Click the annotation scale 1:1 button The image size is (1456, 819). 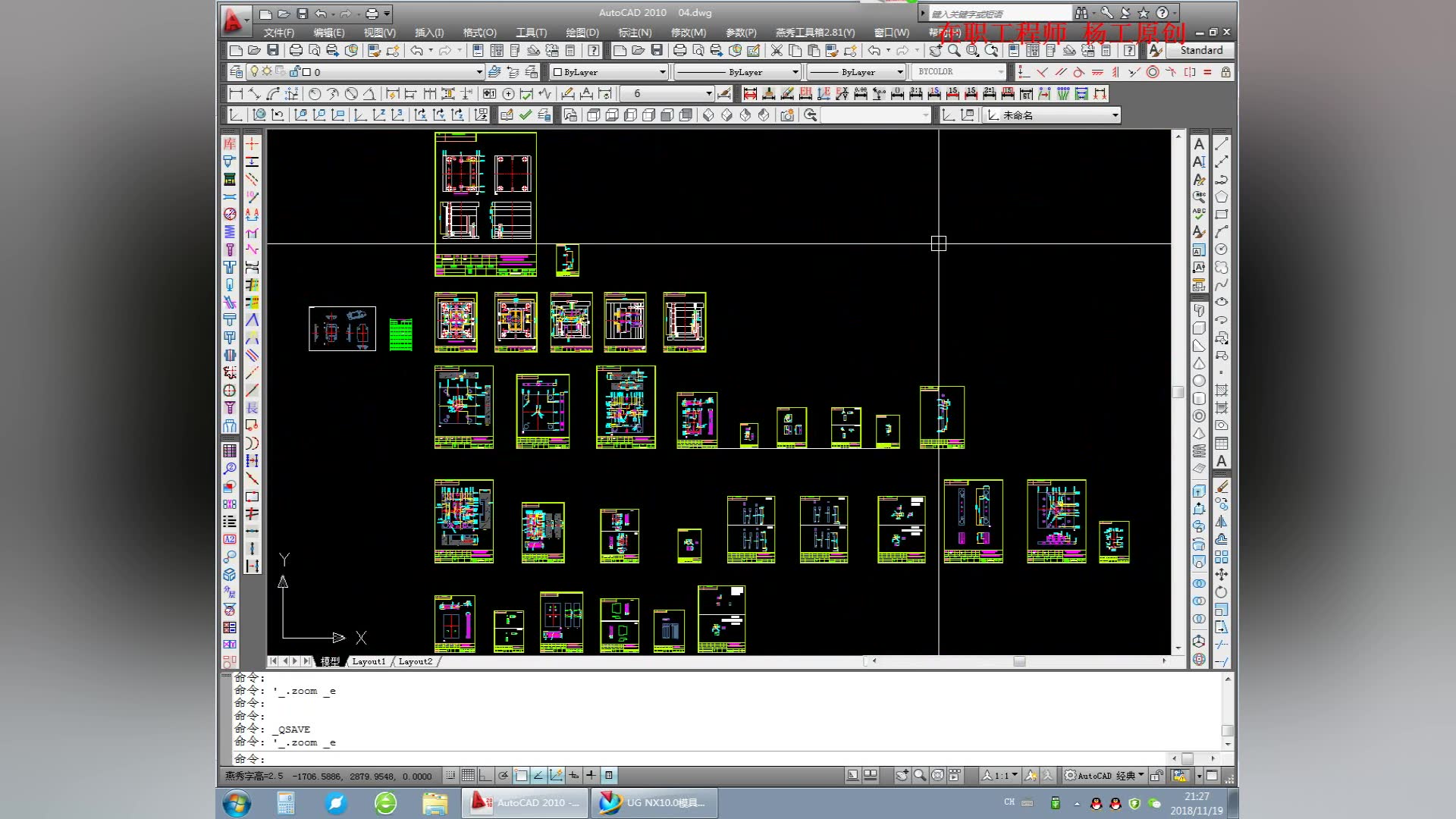click(1000, 775)
